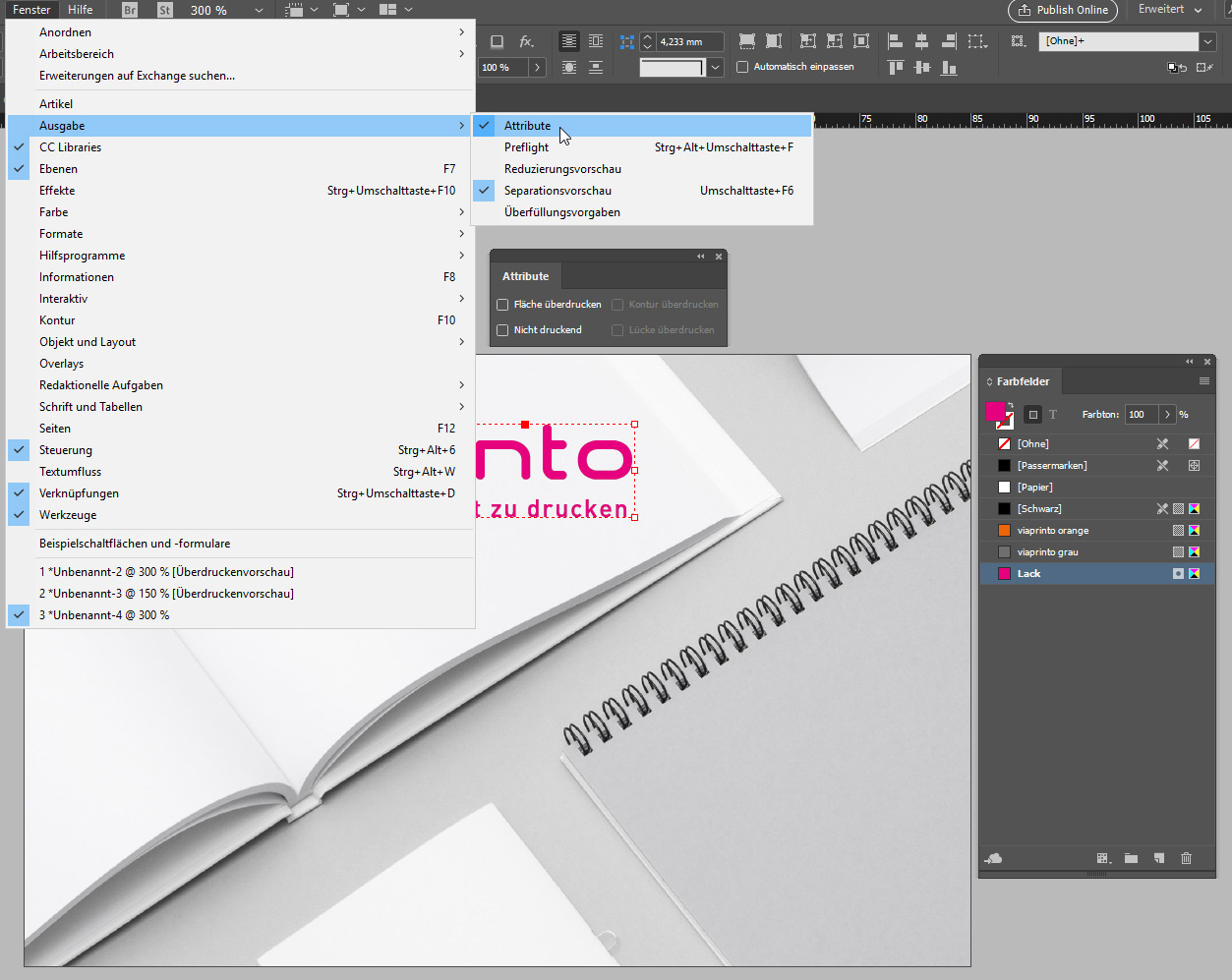The height and width of the screenshot is (980, 1232).
Task: Choose Erweiterungen auf Exchange suchen...
Action: tap(241, 76)
